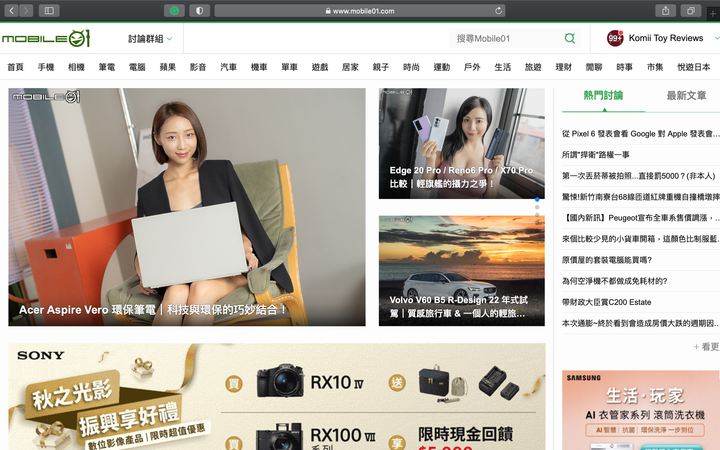Open the 生活 category
Screen dimensions: 720x450
coord(502,67)
